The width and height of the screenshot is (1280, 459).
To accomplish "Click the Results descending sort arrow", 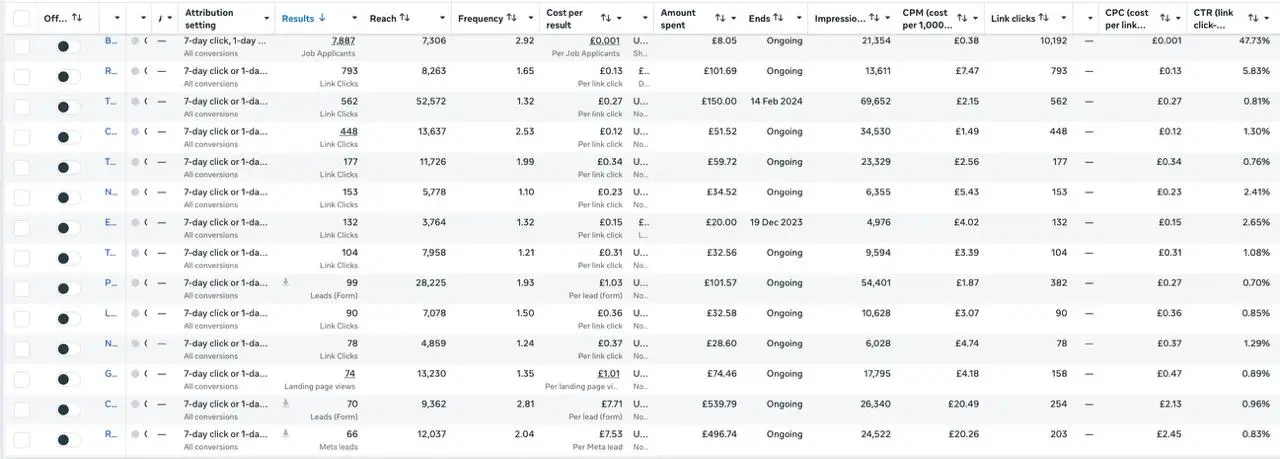I will (x=323, y=18).
